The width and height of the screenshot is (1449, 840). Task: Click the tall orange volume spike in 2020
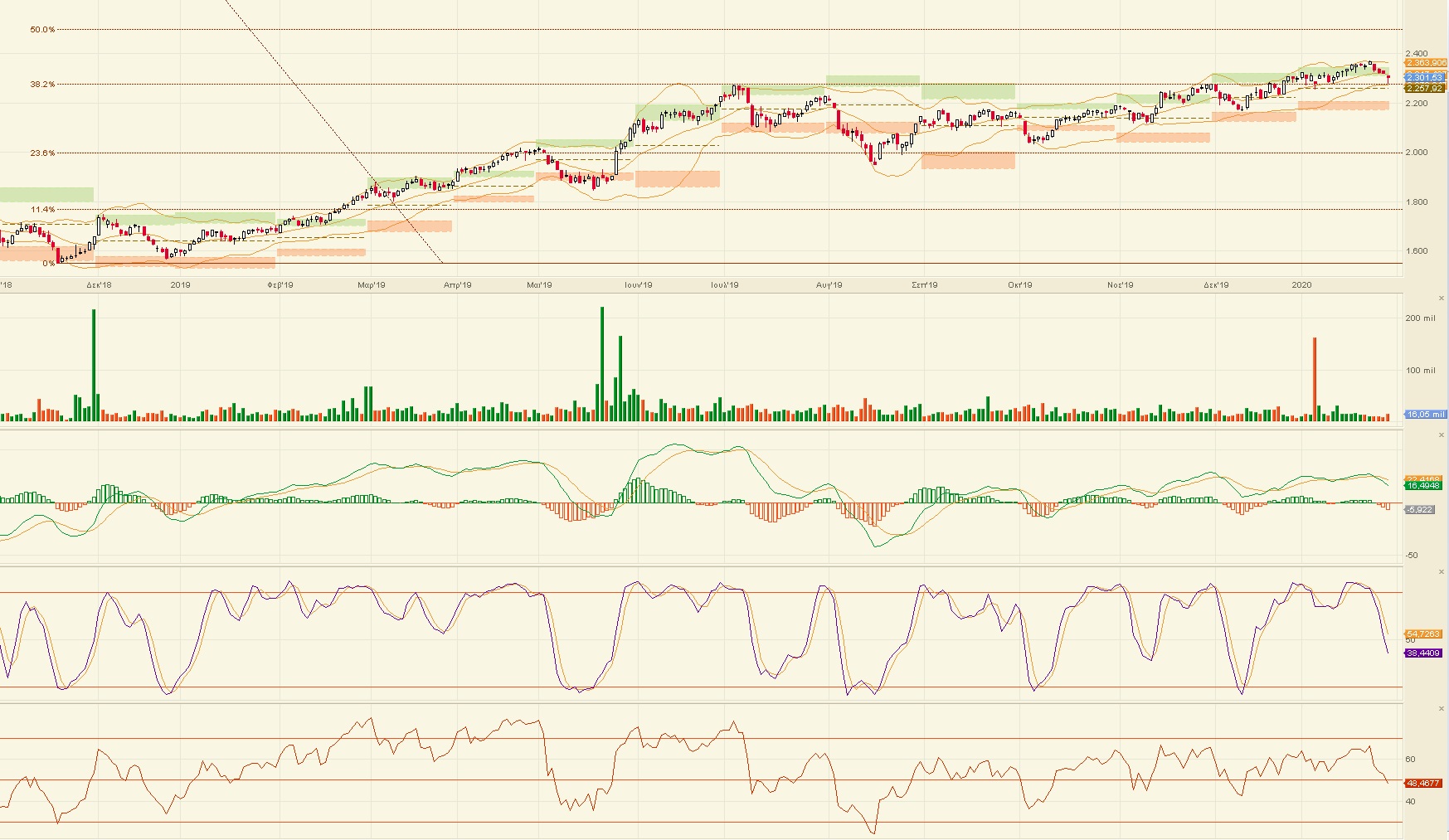[x=1315, y=377]
